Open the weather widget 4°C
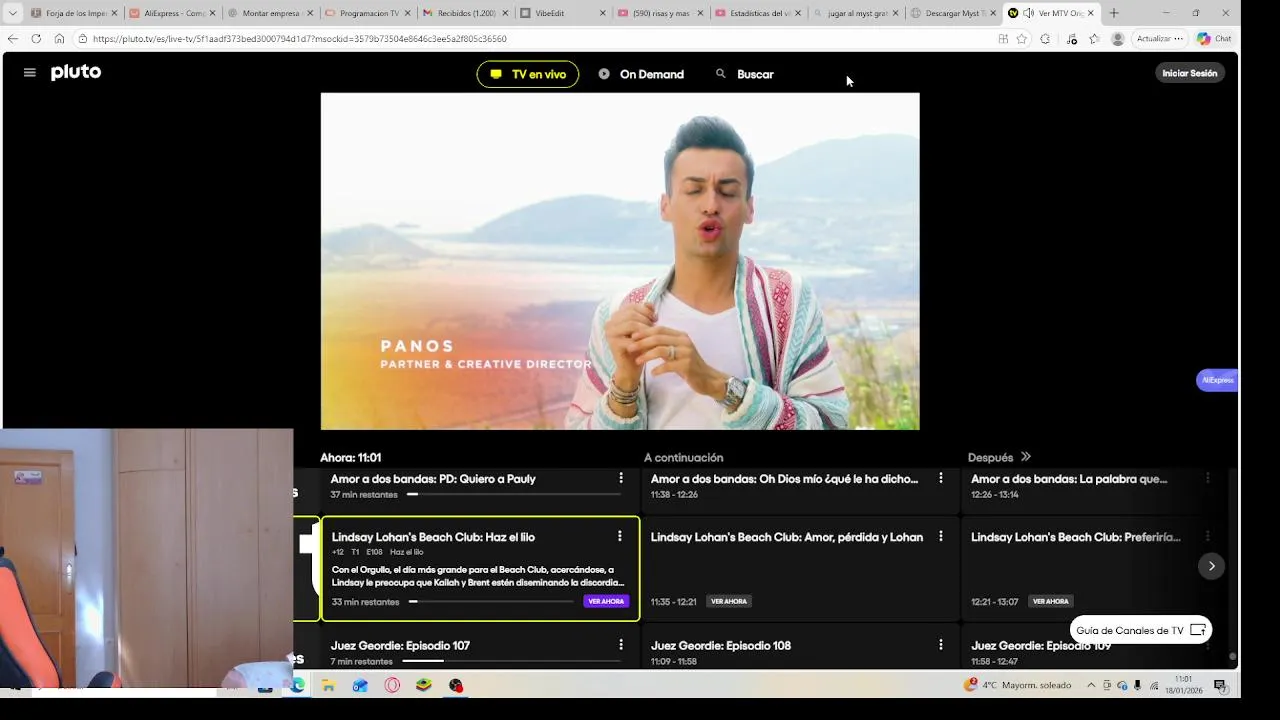 [x=1017, y=685]
